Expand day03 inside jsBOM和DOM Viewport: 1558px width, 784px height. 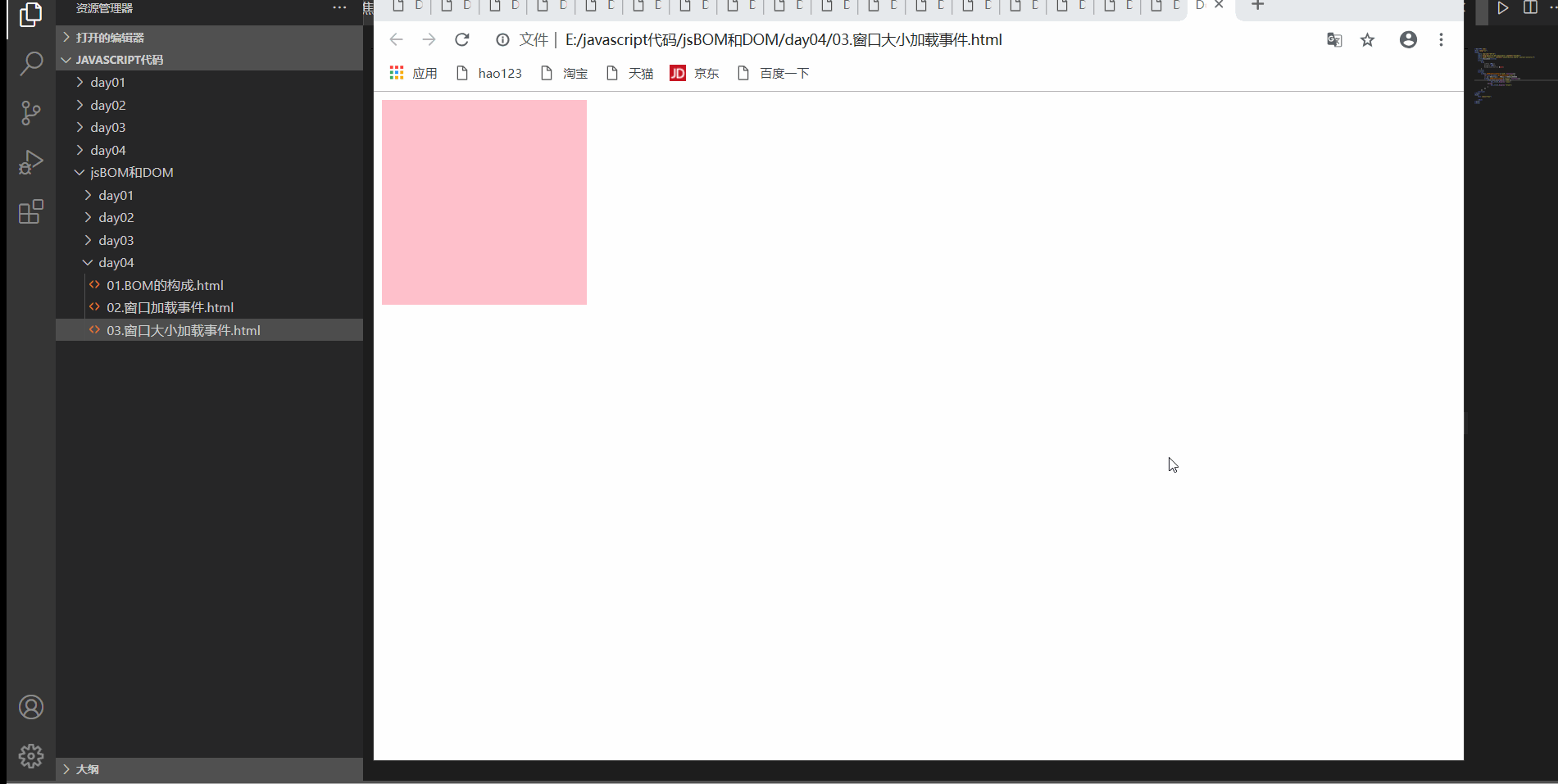(x=209, y=240)
